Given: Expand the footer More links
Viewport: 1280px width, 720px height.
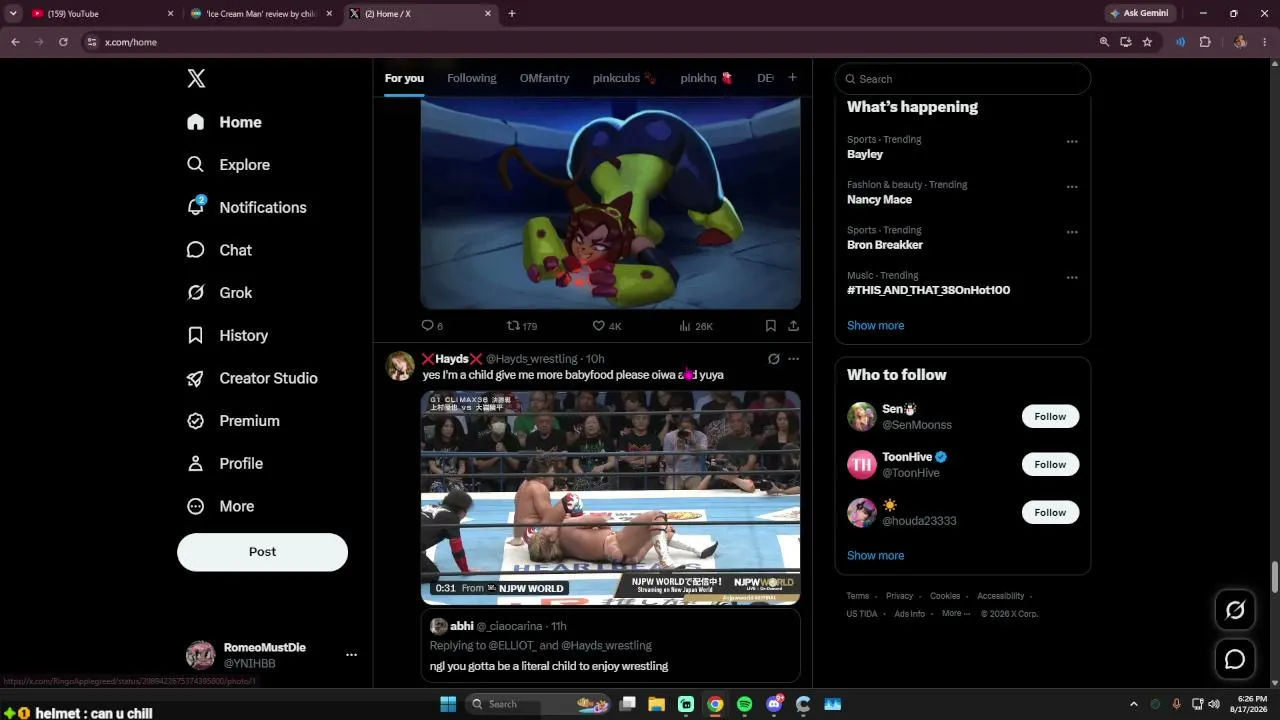Looking at the screenshot, I should [955, 613].
